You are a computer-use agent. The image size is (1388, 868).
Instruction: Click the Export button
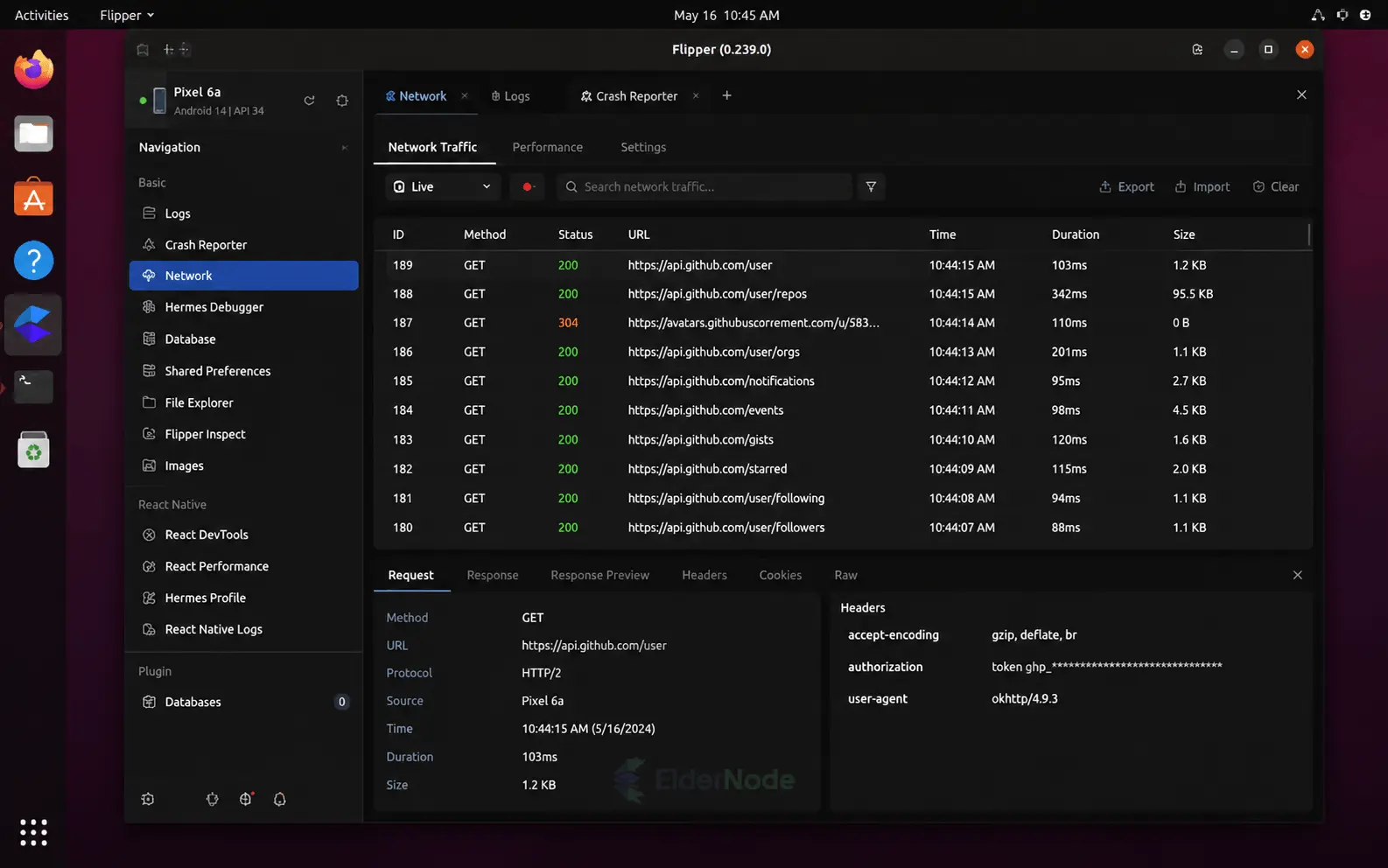[x=1126, y=186]
